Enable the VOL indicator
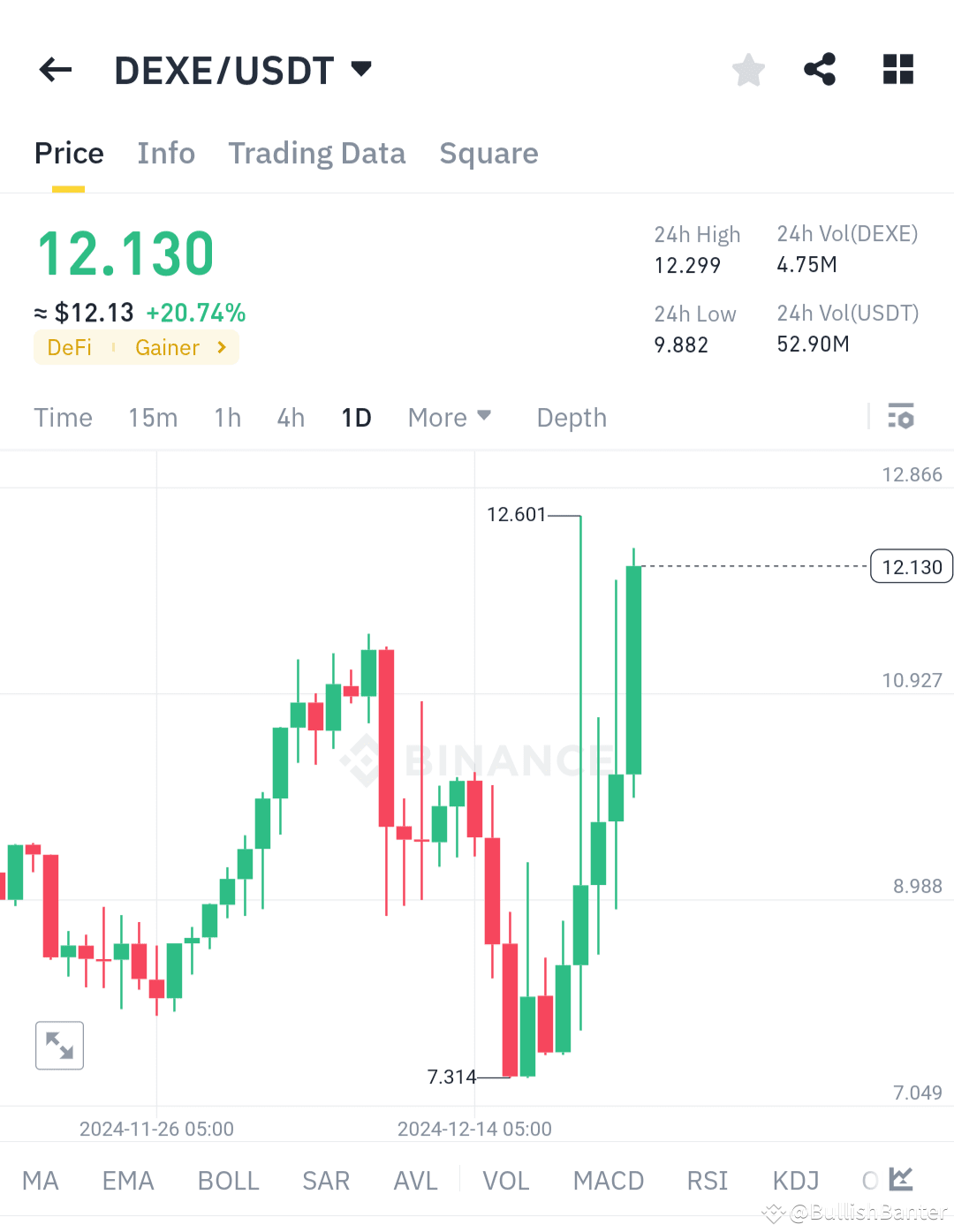 click(505, 1180)
